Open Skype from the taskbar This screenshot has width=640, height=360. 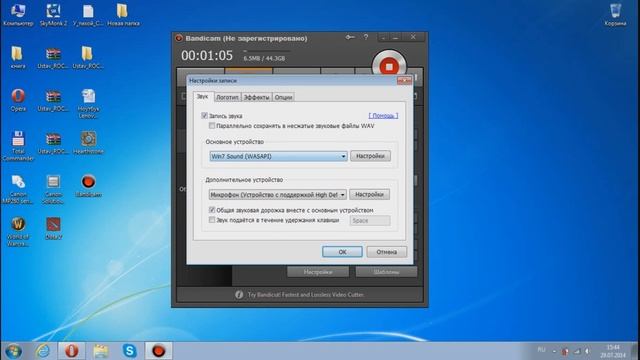129,351
